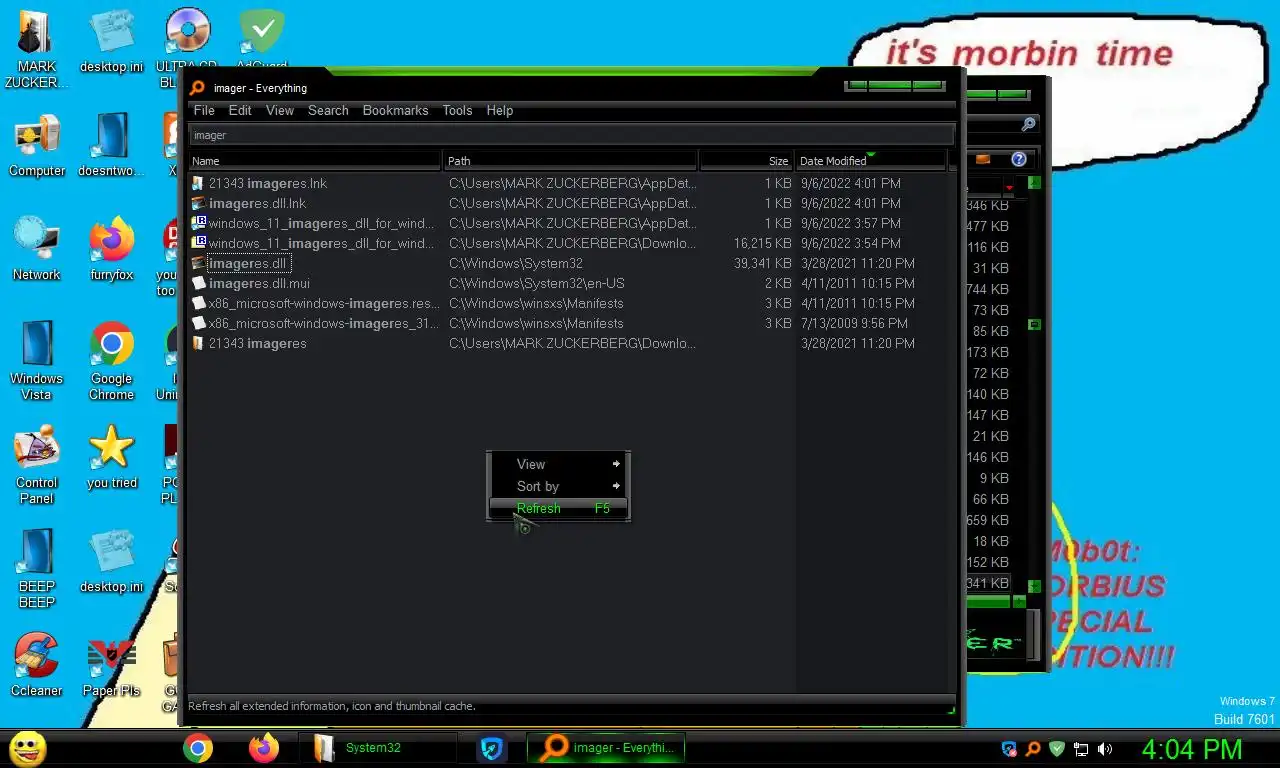
Task: Open the View menu in the menu bar
Action: [x=280, y=110]
